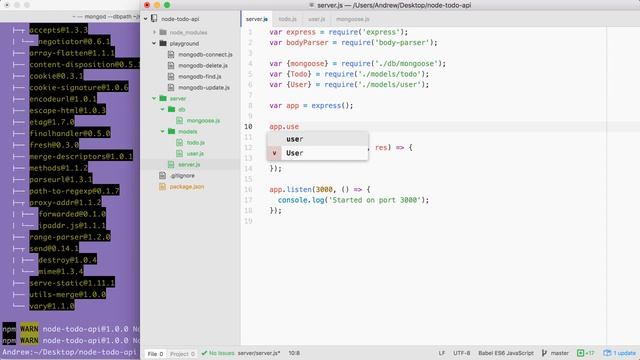The width and height of the screenshot is (640, 360).
Task: Open todo.js under the models folder
Action: coord(196,142)
